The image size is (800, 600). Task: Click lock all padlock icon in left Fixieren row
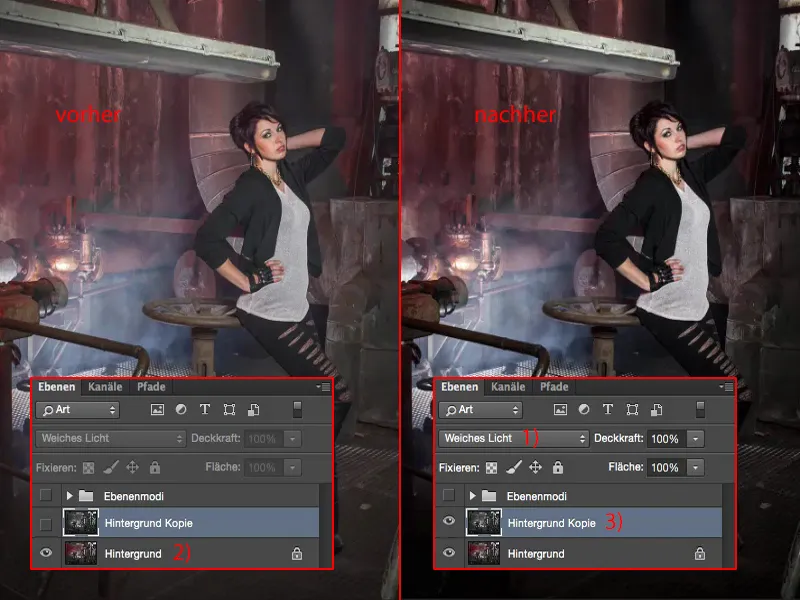(155, 467)
